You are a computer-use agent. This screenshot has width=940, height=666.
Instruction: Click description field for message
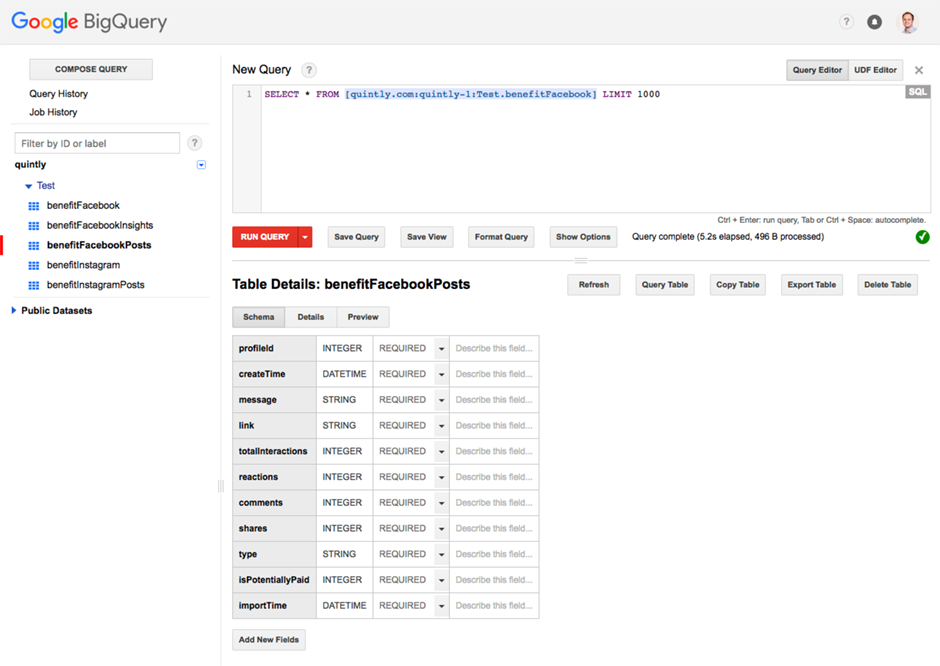pos(494,400)
